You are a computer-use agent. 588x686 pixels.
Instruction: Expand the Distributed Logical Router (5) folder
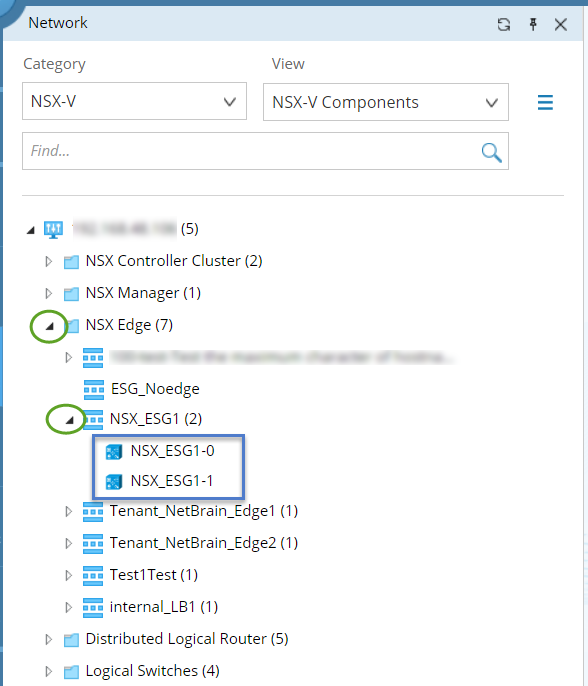49,639
